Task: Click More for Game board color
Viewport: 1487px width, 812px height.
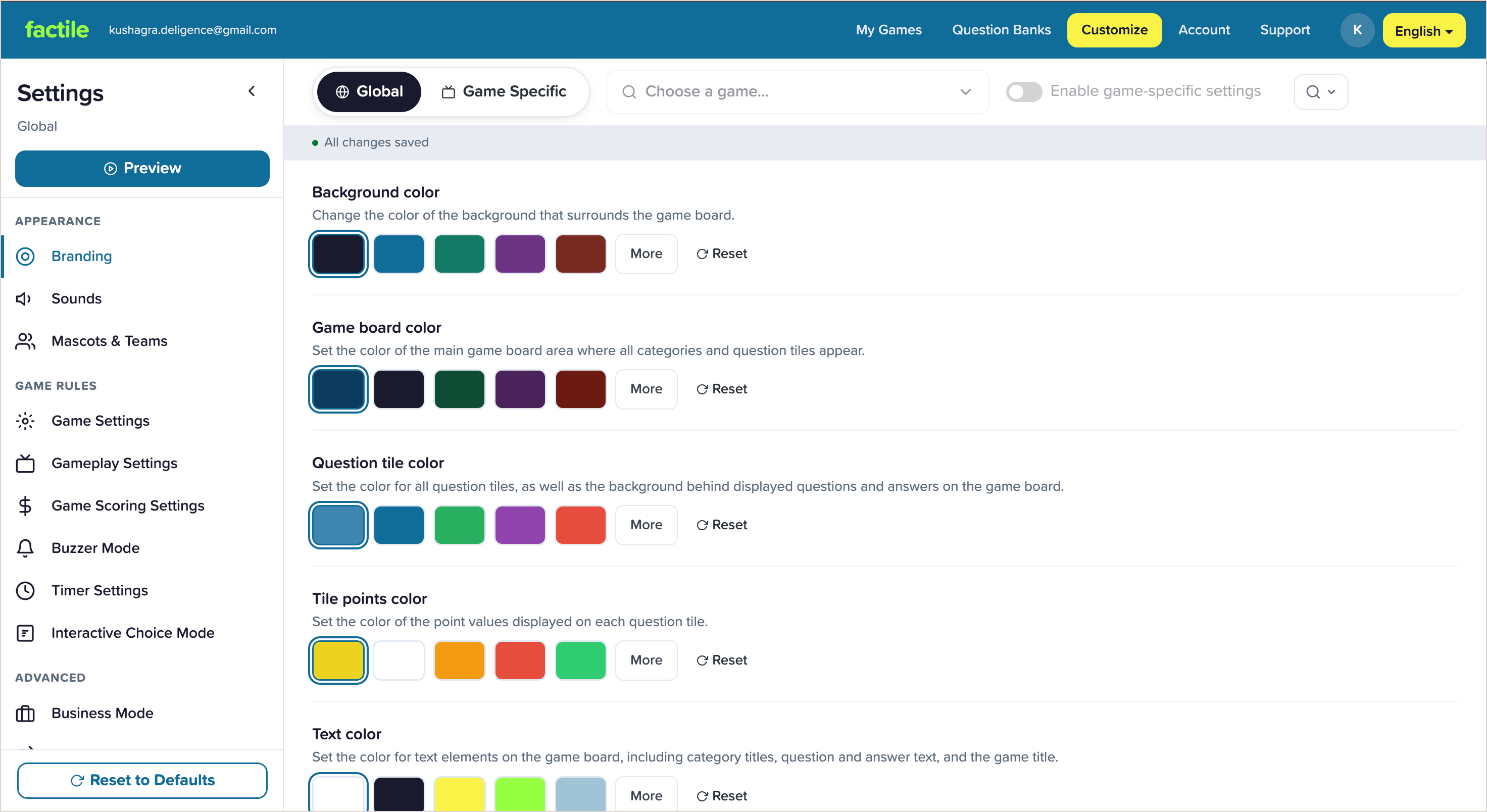Action: click(x=646, y=389)
